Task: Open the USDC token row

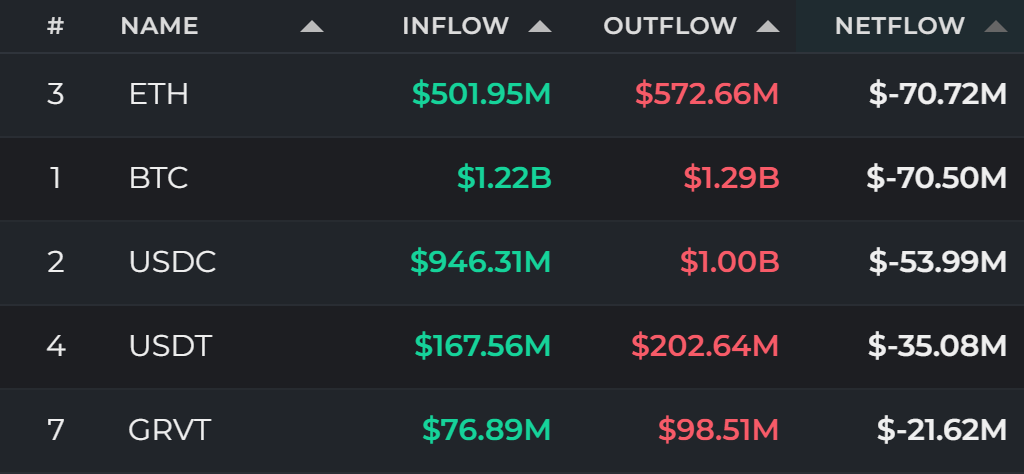Action: [512, 262]
